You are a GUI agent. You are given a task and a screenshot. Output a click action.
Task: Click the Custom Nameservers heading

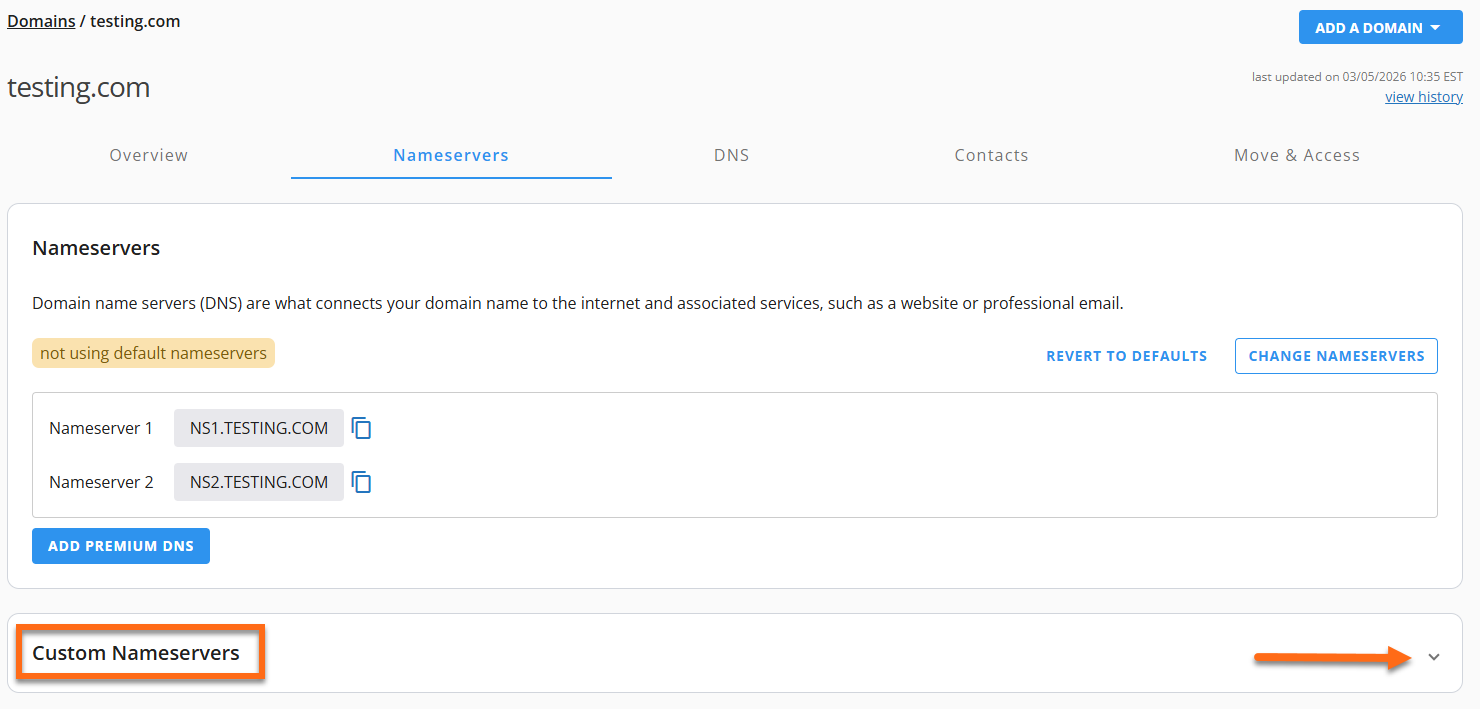point(136,653)
